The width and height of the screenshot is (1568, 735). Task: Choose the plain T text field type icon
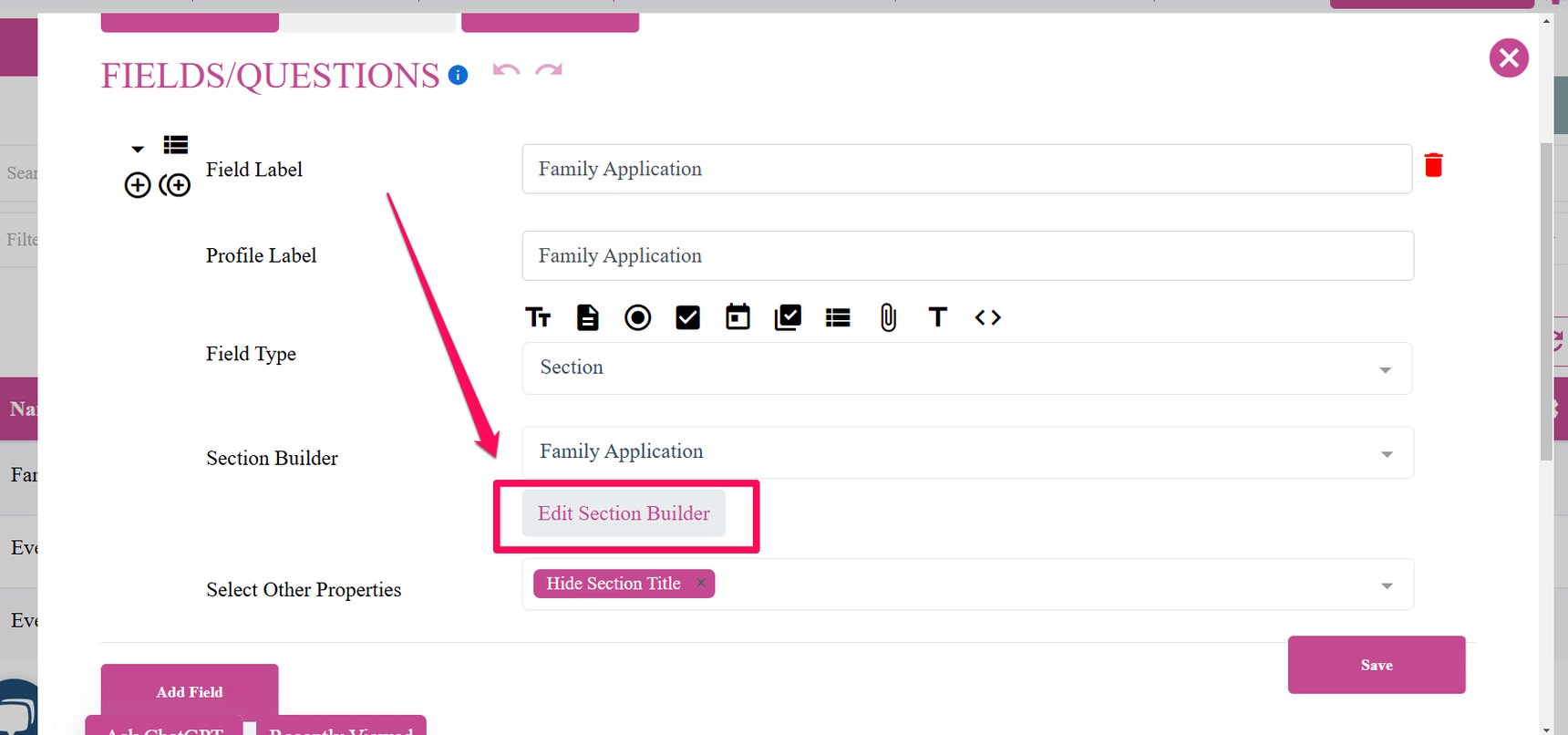(937, 316)
